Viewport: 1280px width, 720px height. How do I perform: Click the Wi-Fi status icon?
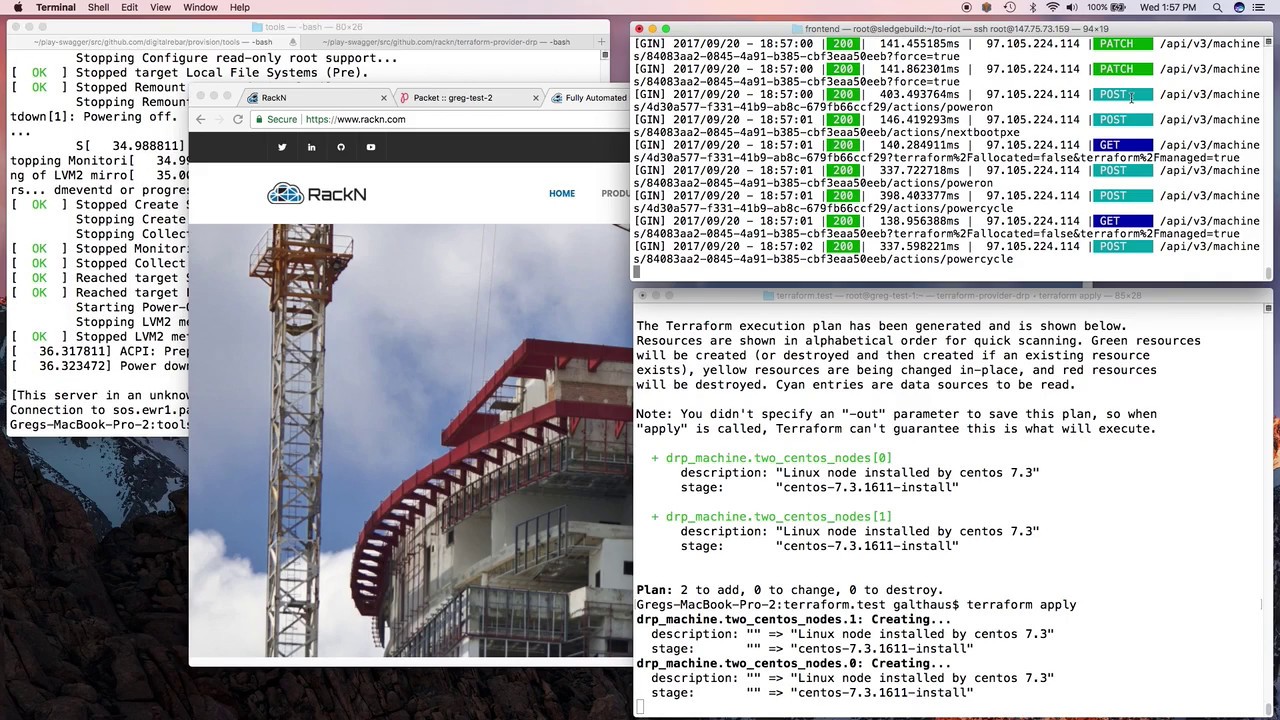click(x=1053, y=7)
